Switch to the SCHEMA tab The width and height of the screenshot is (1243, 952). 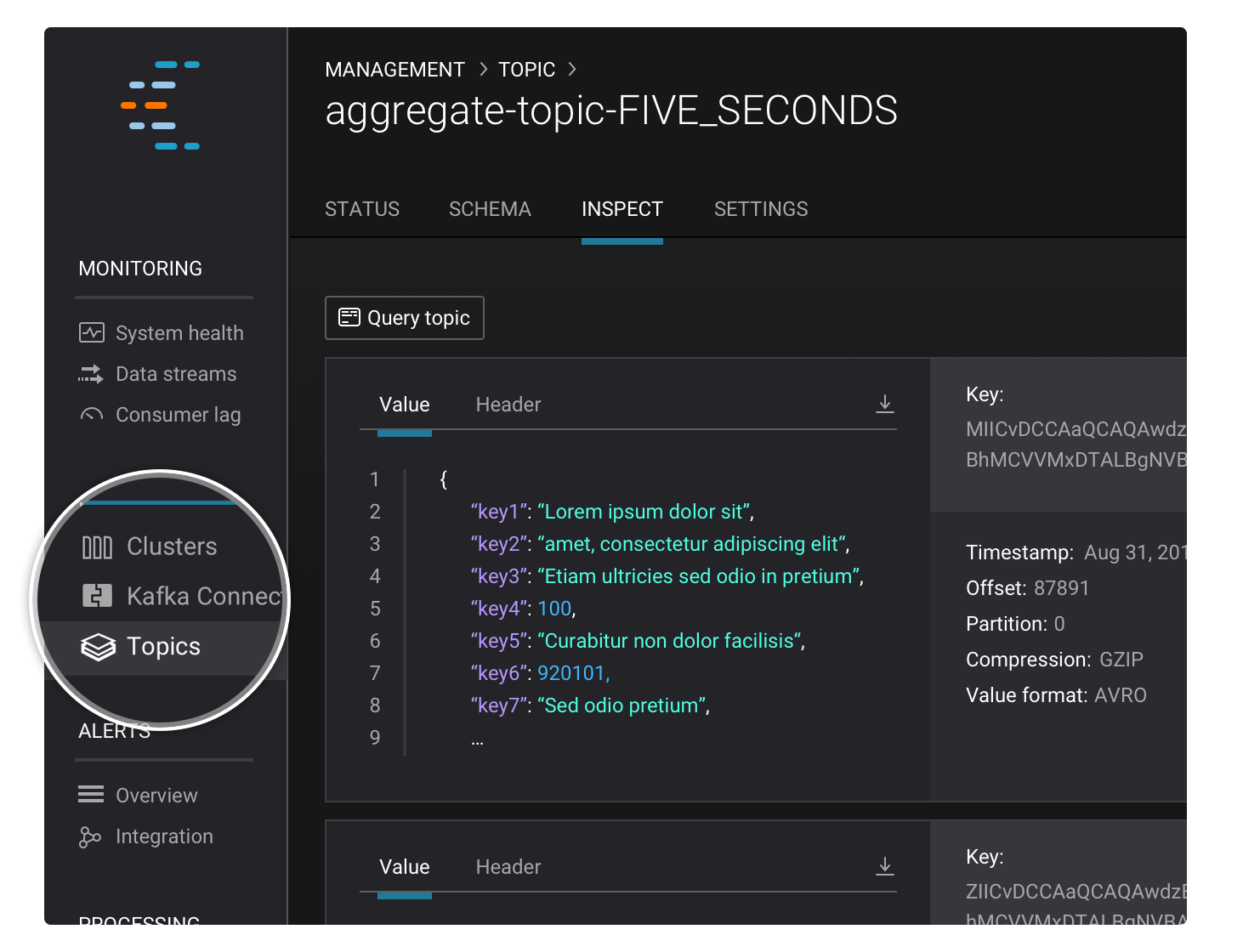pyautogui.click(x=490, y=209)
